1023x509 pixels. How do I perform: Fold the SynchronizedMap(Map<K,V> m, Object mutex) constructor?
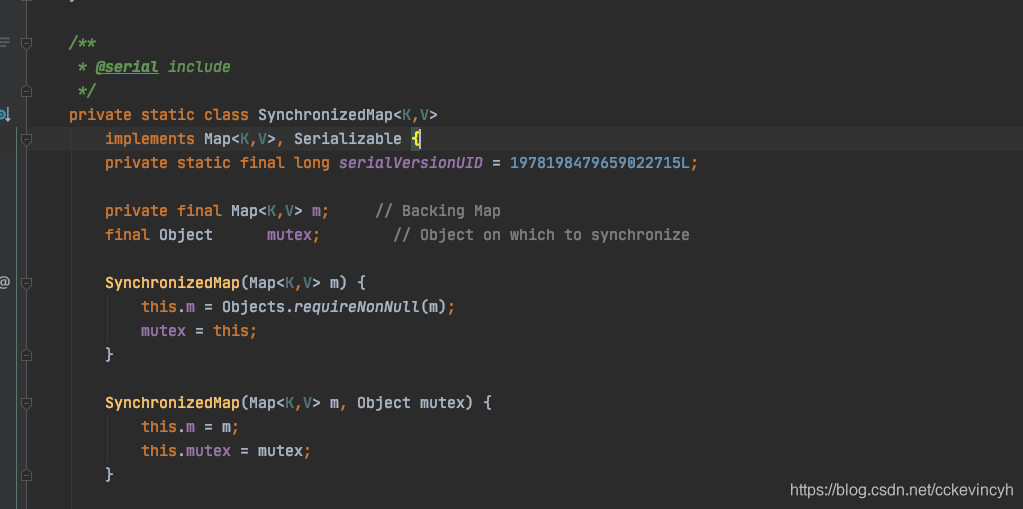(26, 403)
